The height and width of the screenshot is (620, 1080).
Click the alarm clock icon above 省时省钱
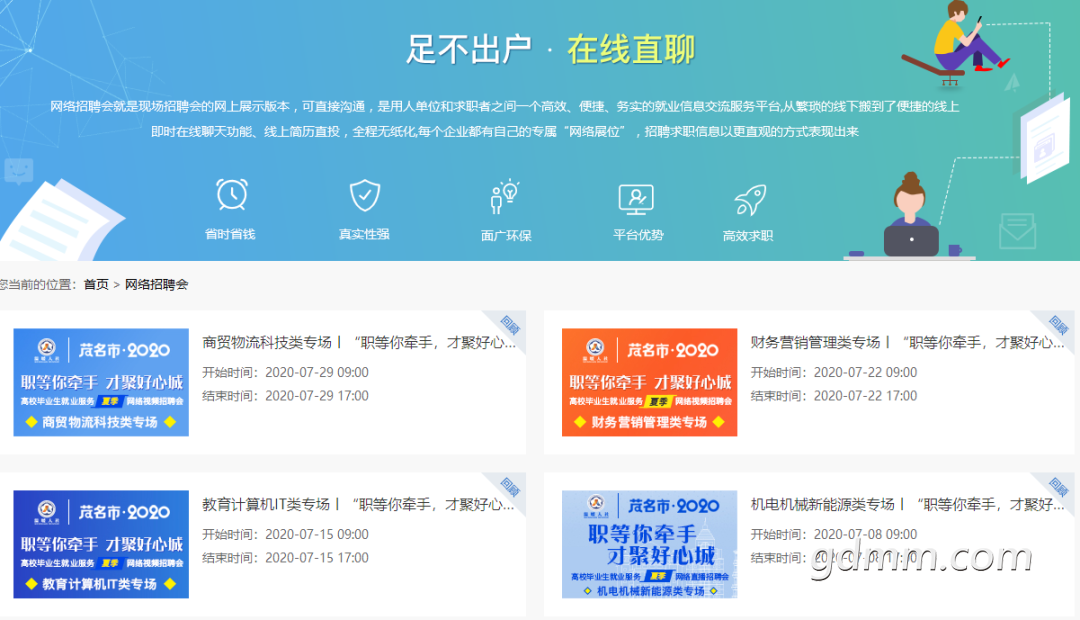coord(231,195)
